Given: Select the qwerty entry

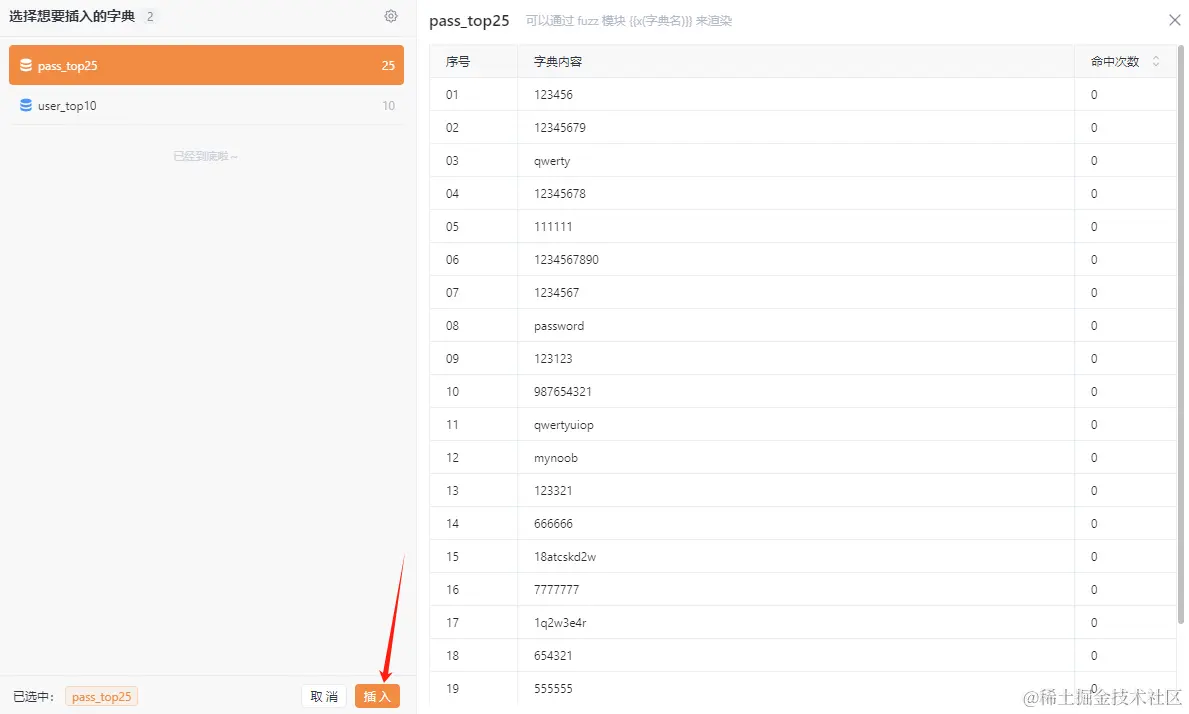Looking at the screenshot, I should tap(552, 161).
